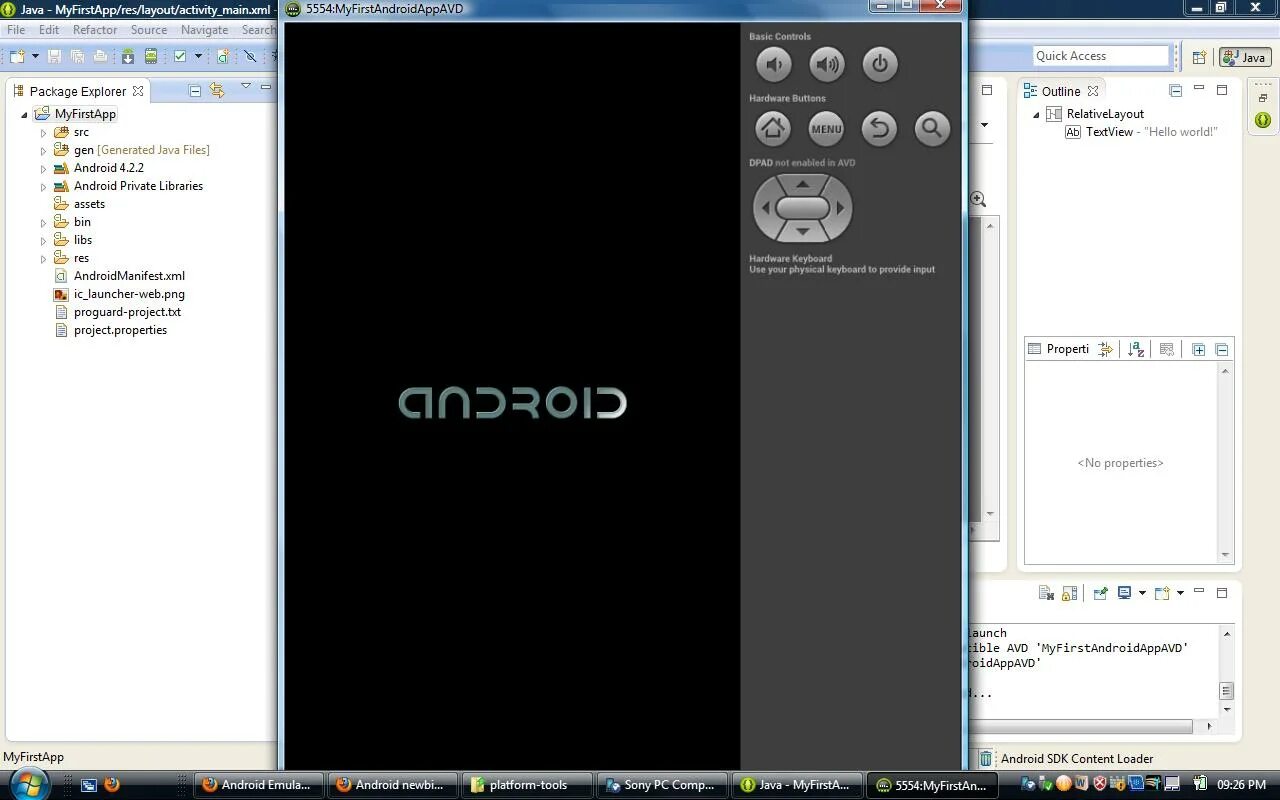Click the Save icon in Eclipse toolbar

55,56
